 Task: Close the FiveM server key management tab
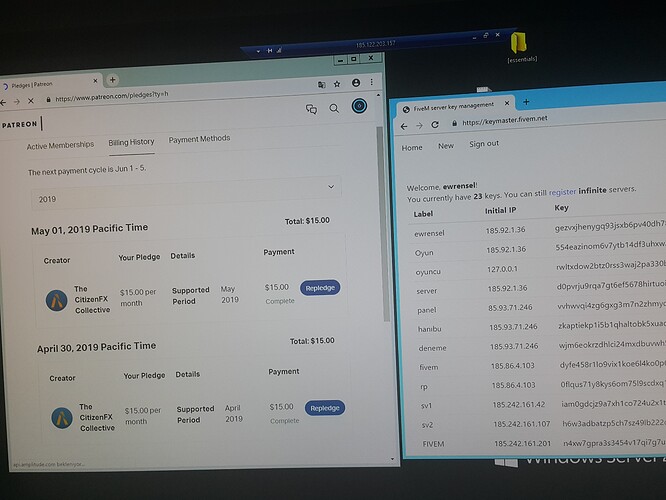coord(507,103)
